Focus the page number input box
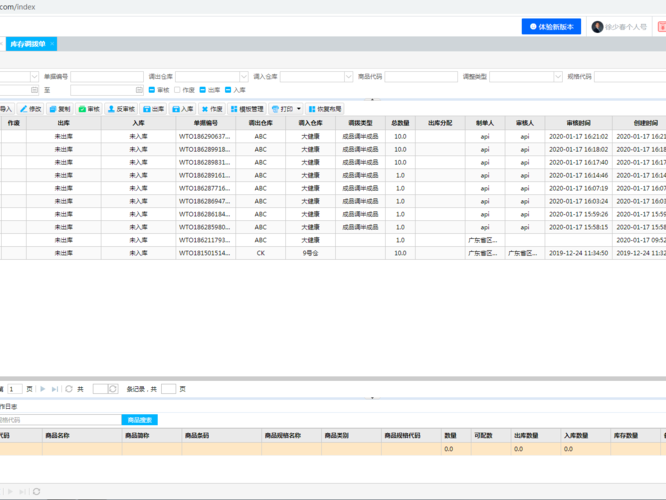Screen dimensions: 666x500 click(15, 389)
